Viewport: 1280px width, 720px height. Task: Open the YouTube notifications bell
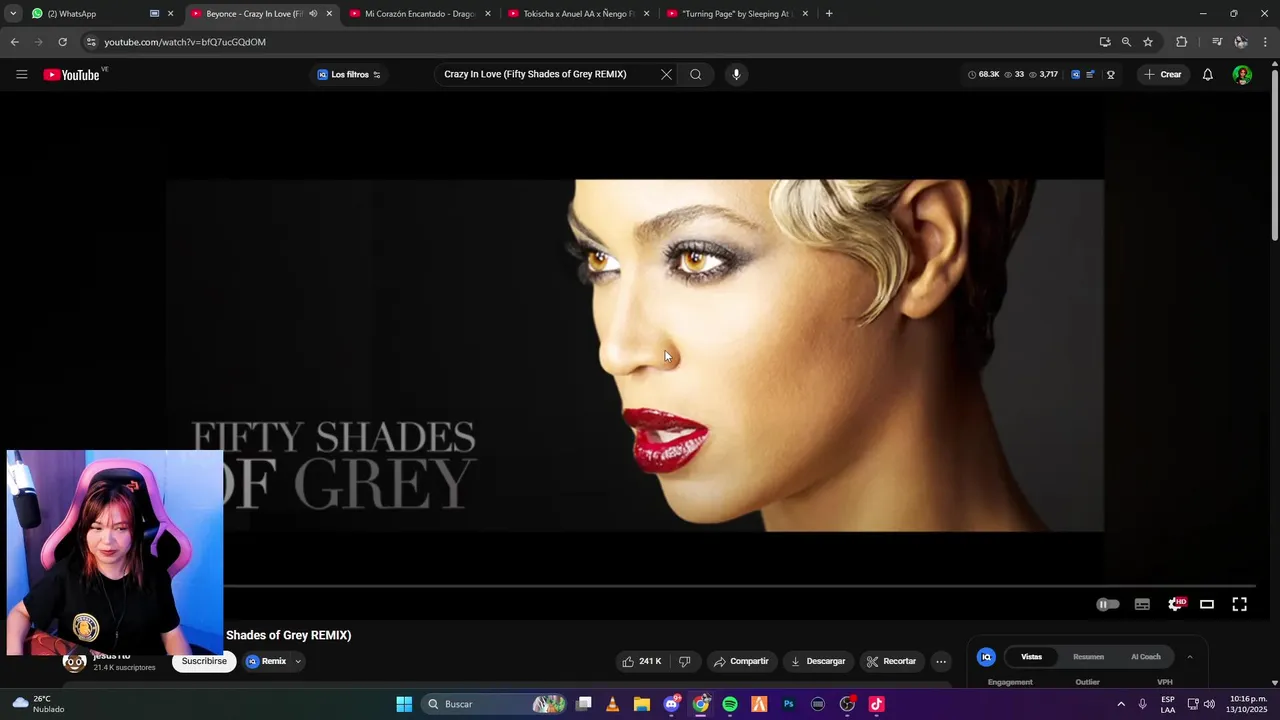tap(1207, 74)
